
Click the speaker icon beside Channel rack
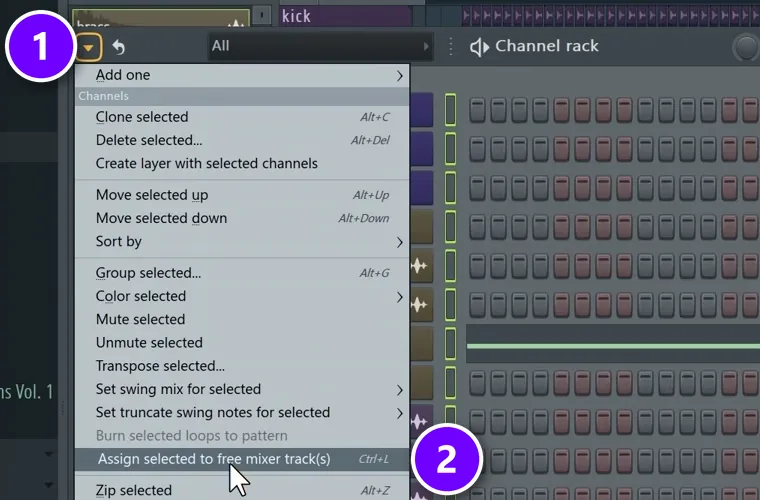(479, 47)
